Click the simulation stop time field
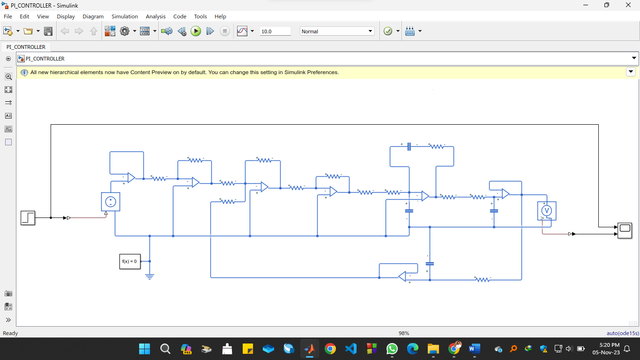The height and width of the screenshot is (360, 640). 275,31
